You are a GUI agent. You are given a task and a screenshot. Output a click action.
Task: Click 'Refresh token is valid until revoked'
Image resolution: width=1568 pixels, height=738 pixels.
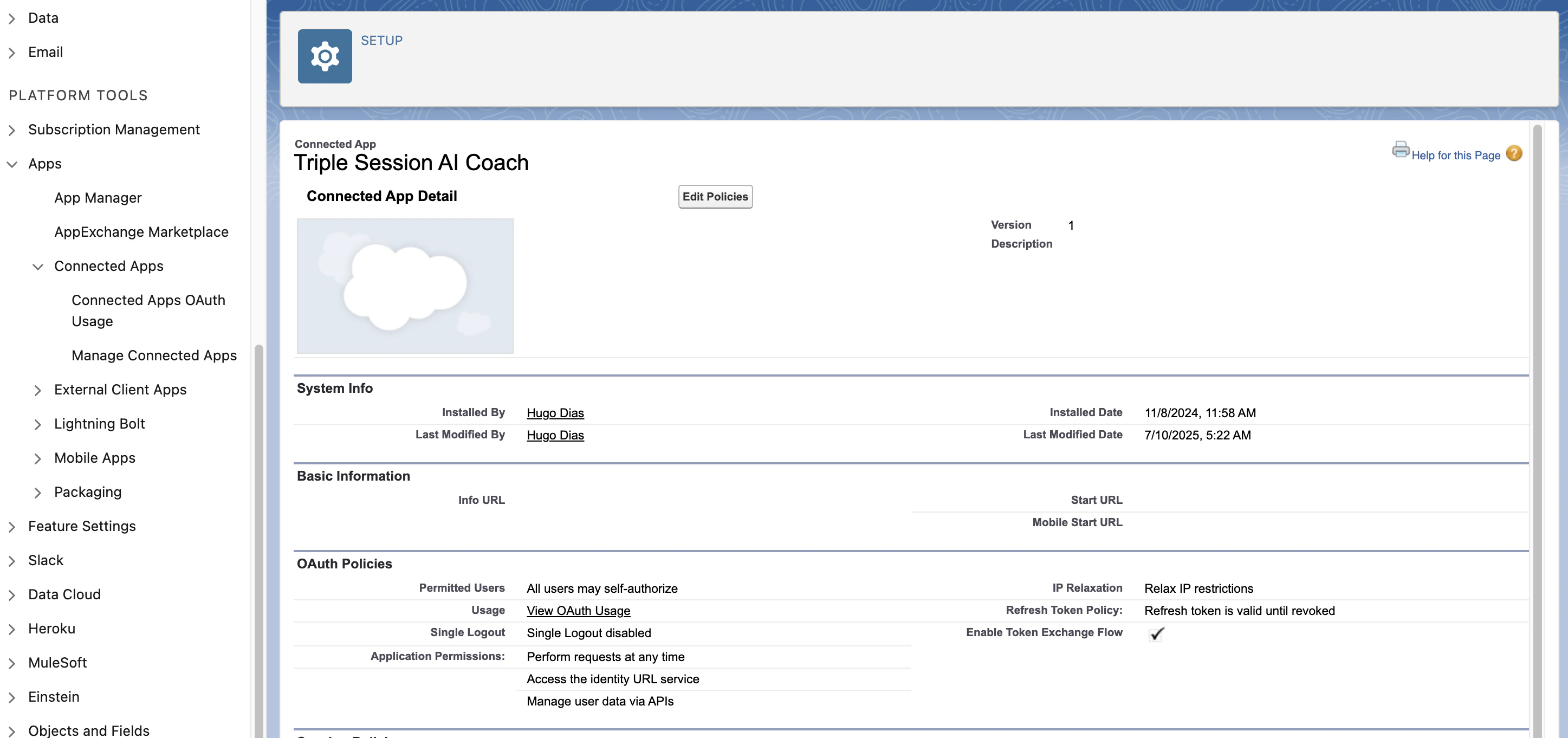coord(1239,610)
